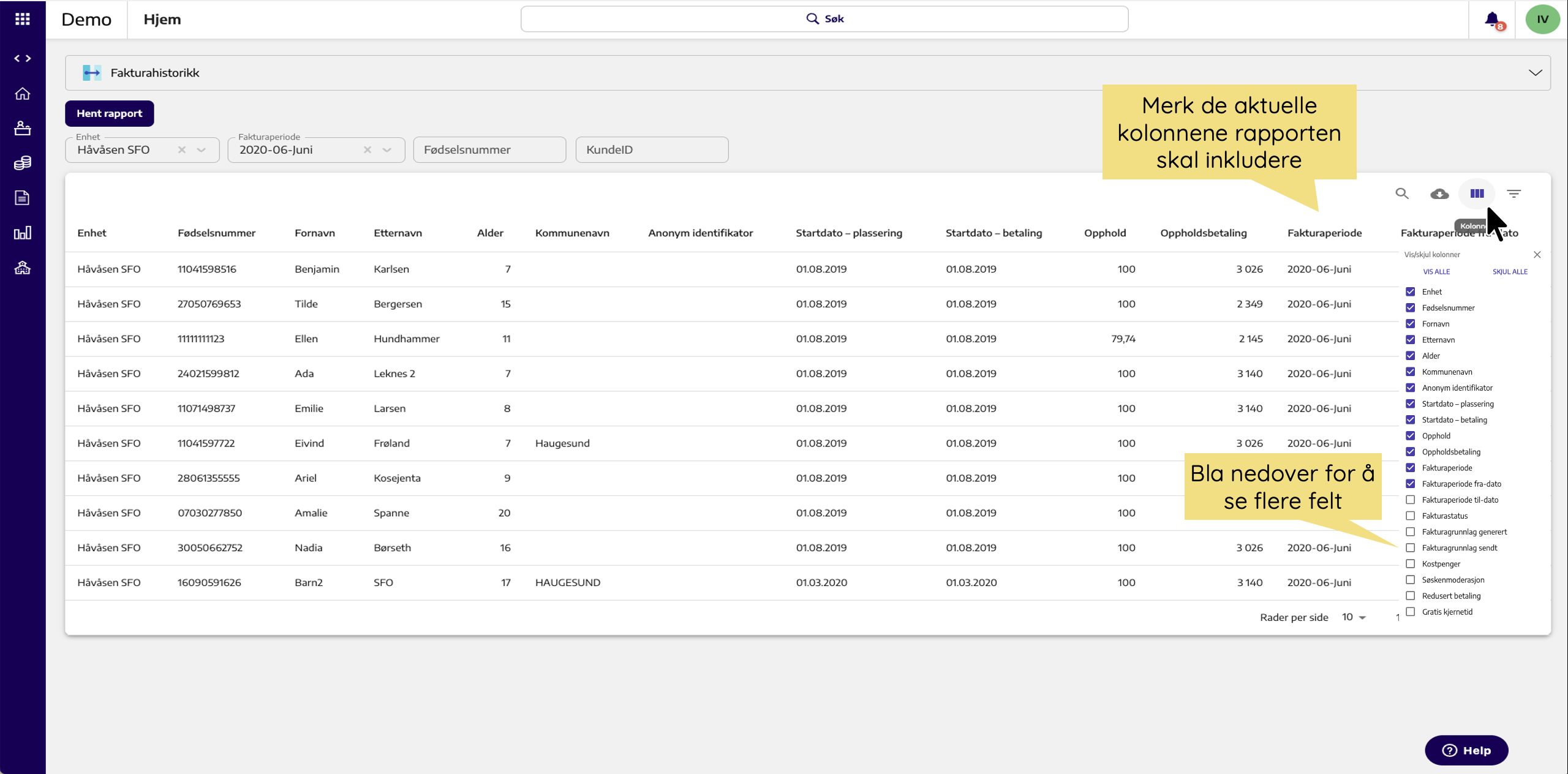Select the cell with Hundhammer
This screenshot has height=774, width=1568.
407,339
